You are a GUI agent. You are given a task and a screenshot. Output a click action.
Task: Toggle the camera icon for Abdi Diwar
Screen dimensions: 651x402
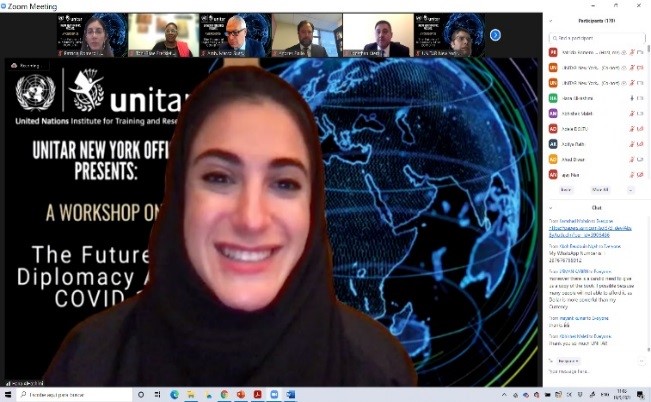pos(640,158)
